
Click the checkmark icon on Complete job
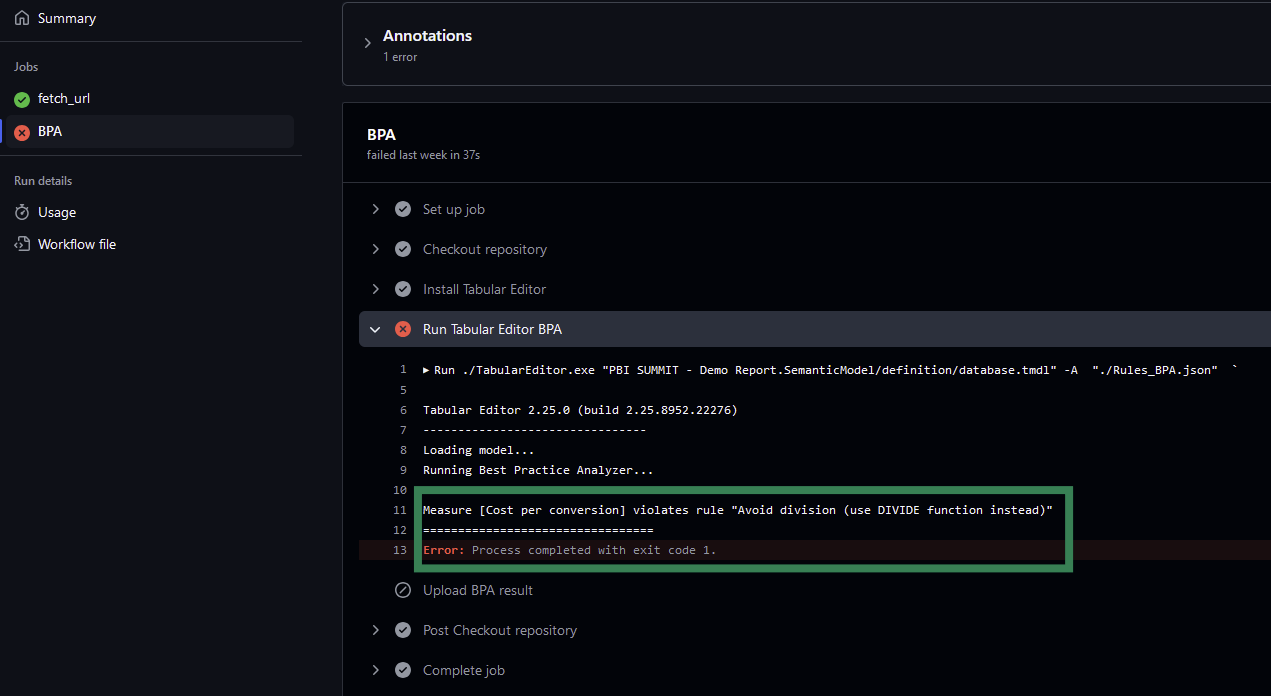[403, 670]
